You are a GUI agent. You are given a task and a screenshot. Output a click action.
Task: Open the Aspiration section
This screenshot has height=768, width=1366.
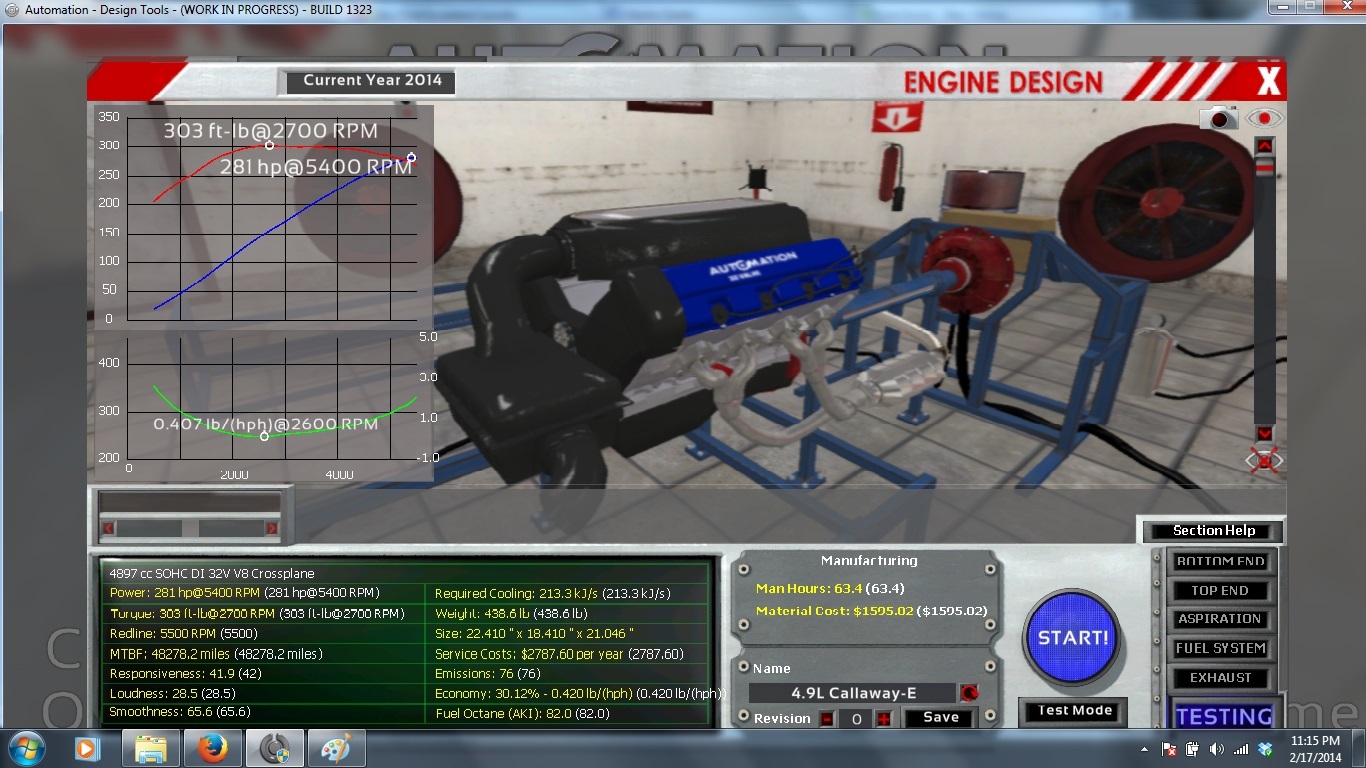click(x=1220, y=619)
